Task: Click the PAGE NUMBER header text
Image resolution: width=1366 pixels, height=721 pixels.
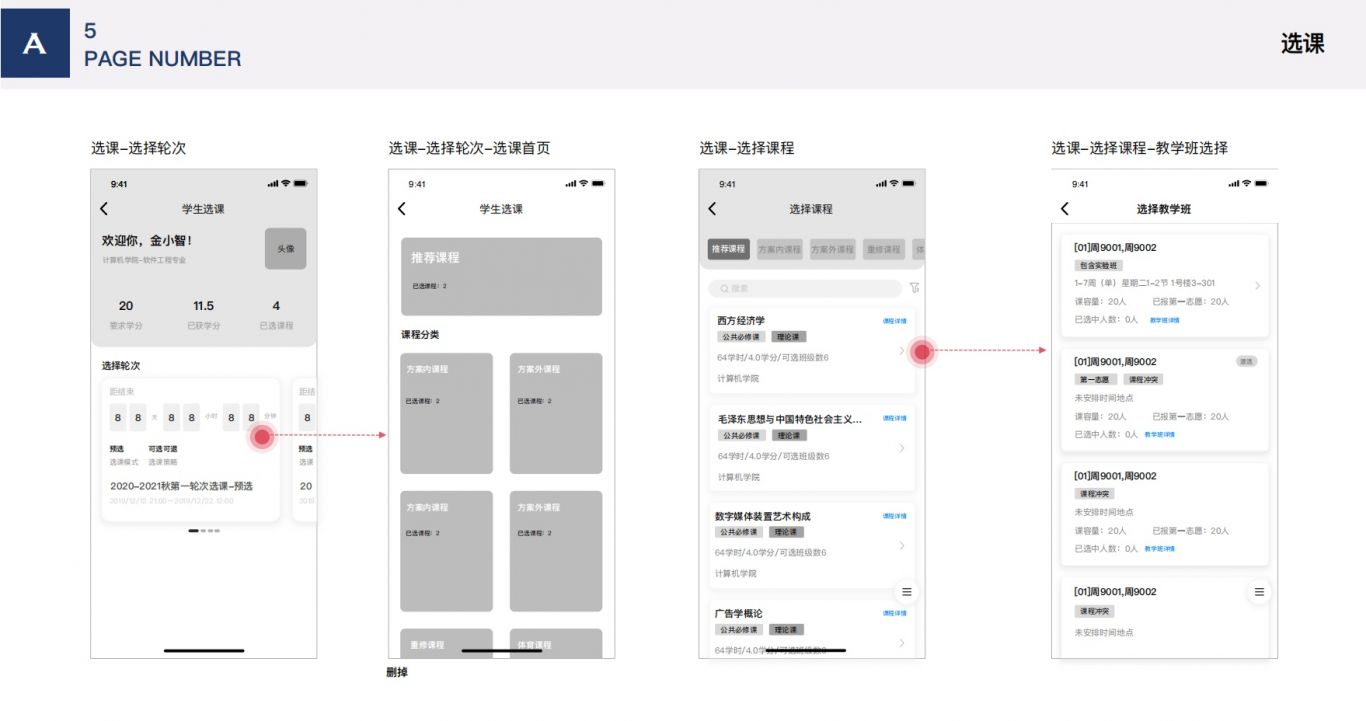Action: point(163,59)
